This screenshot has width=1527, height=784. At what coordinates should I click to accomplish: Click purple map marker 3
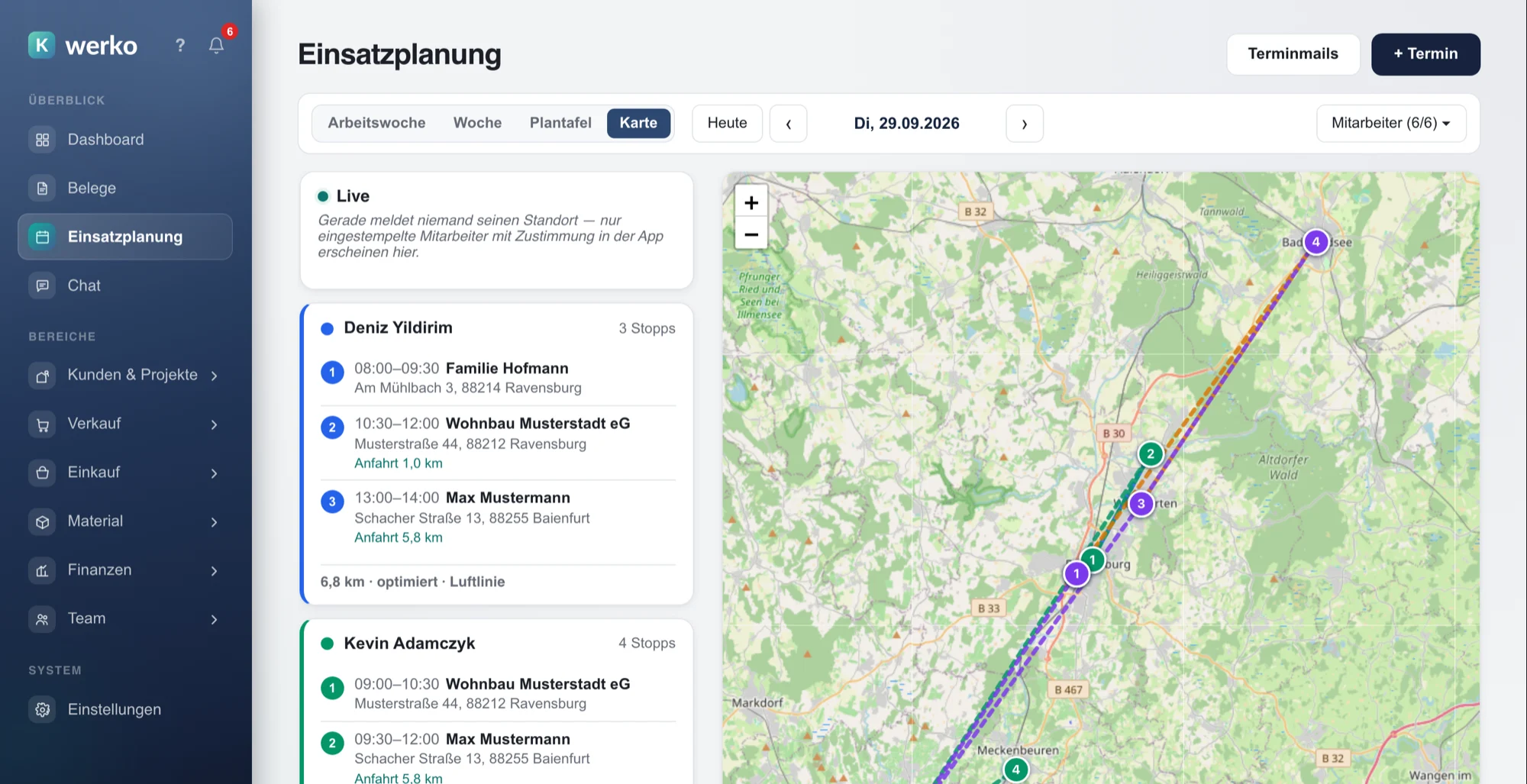1141,504
